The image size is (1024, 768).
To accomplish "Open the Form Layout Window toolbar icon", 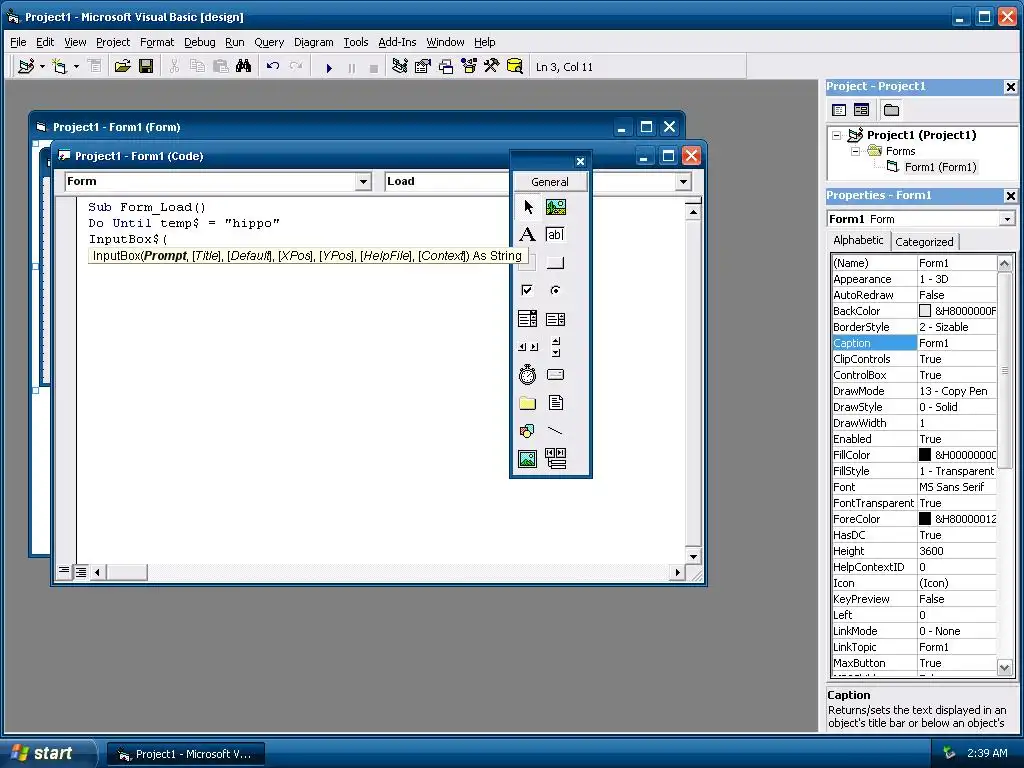I will pos(446,66).
